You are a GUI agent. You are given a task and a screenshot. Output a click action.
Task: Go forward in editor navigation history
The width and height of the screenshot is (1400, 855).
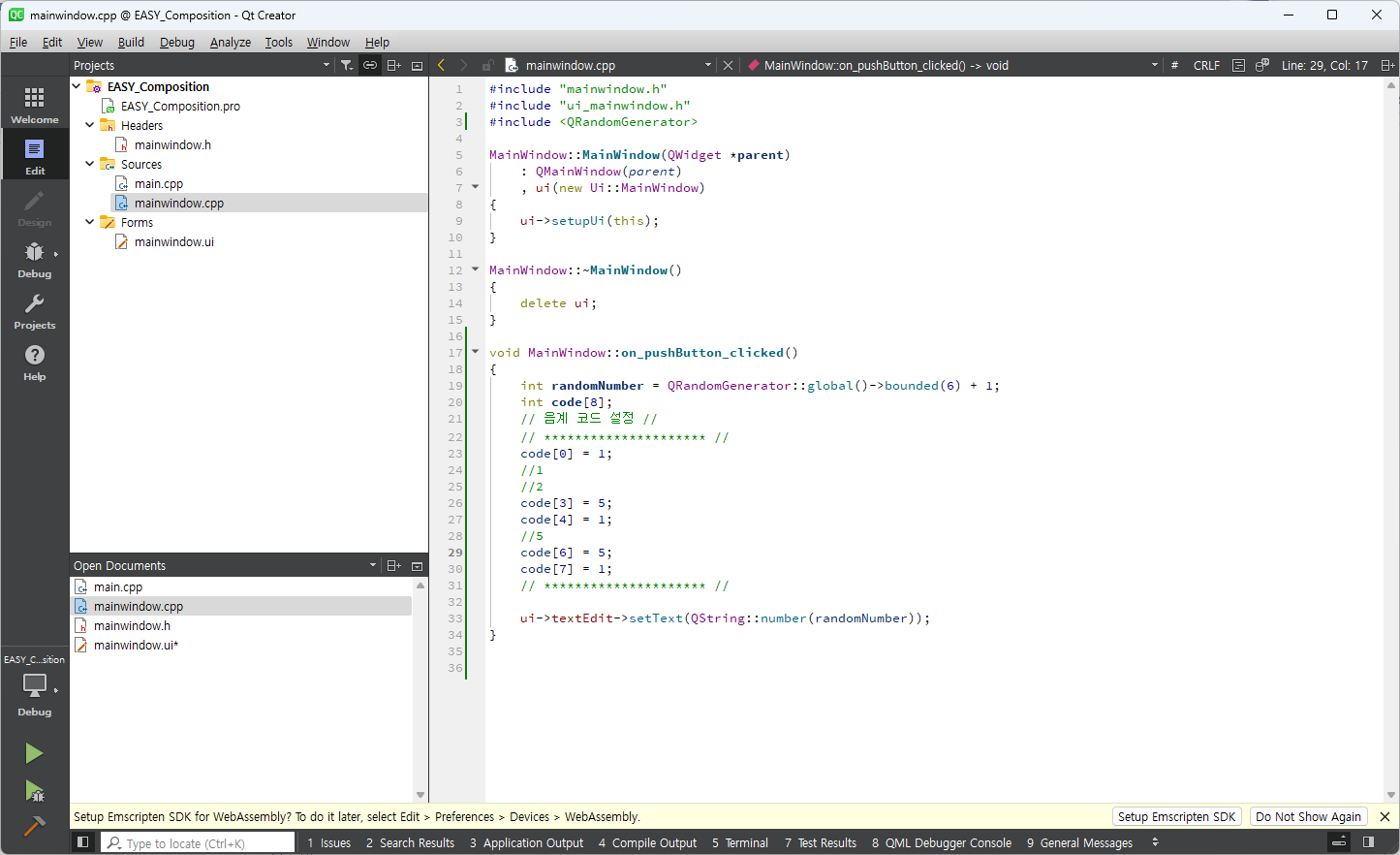[x=464, y=65]
